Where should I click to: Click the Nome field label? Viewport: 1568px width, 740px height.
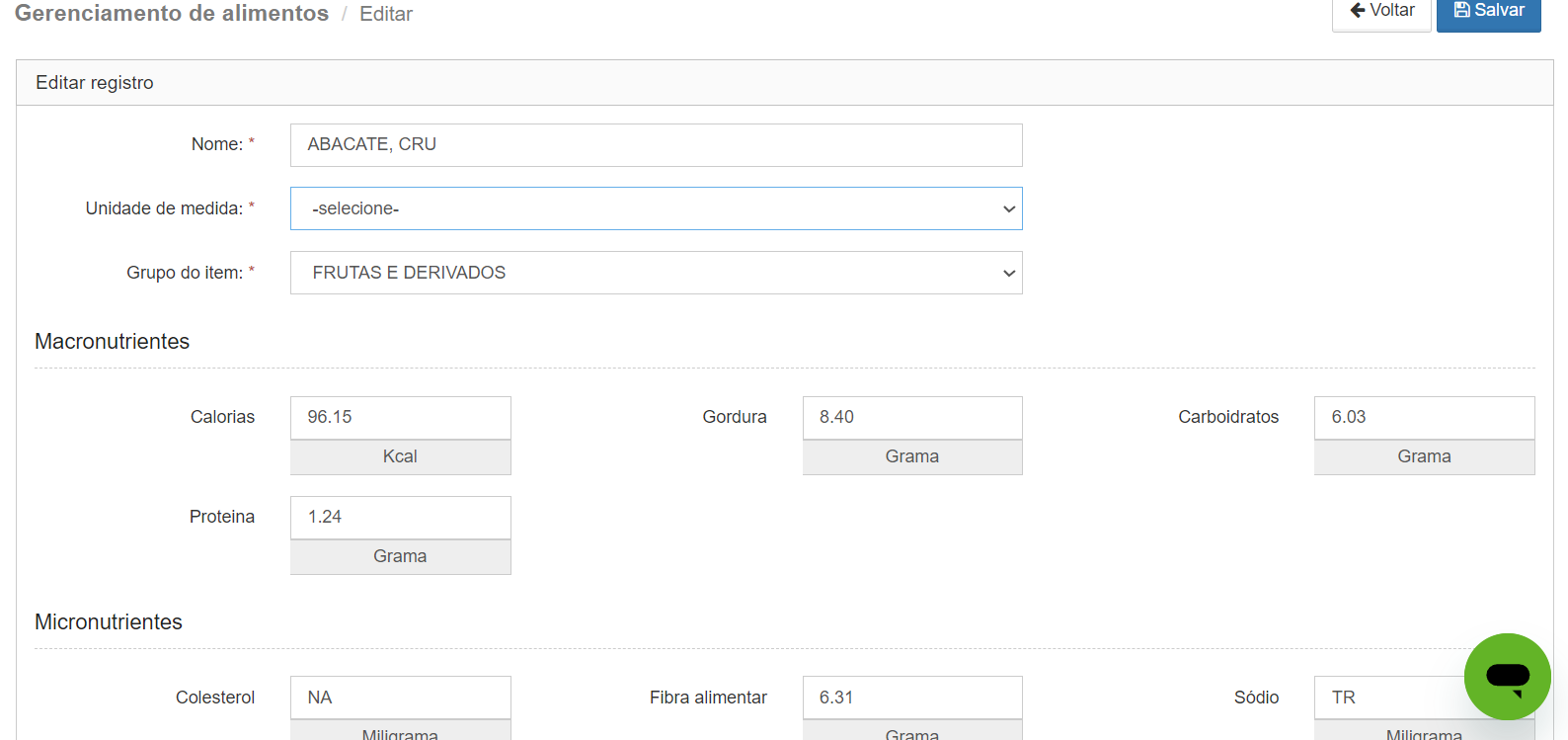pyautogui.click(x=222, y=144)
